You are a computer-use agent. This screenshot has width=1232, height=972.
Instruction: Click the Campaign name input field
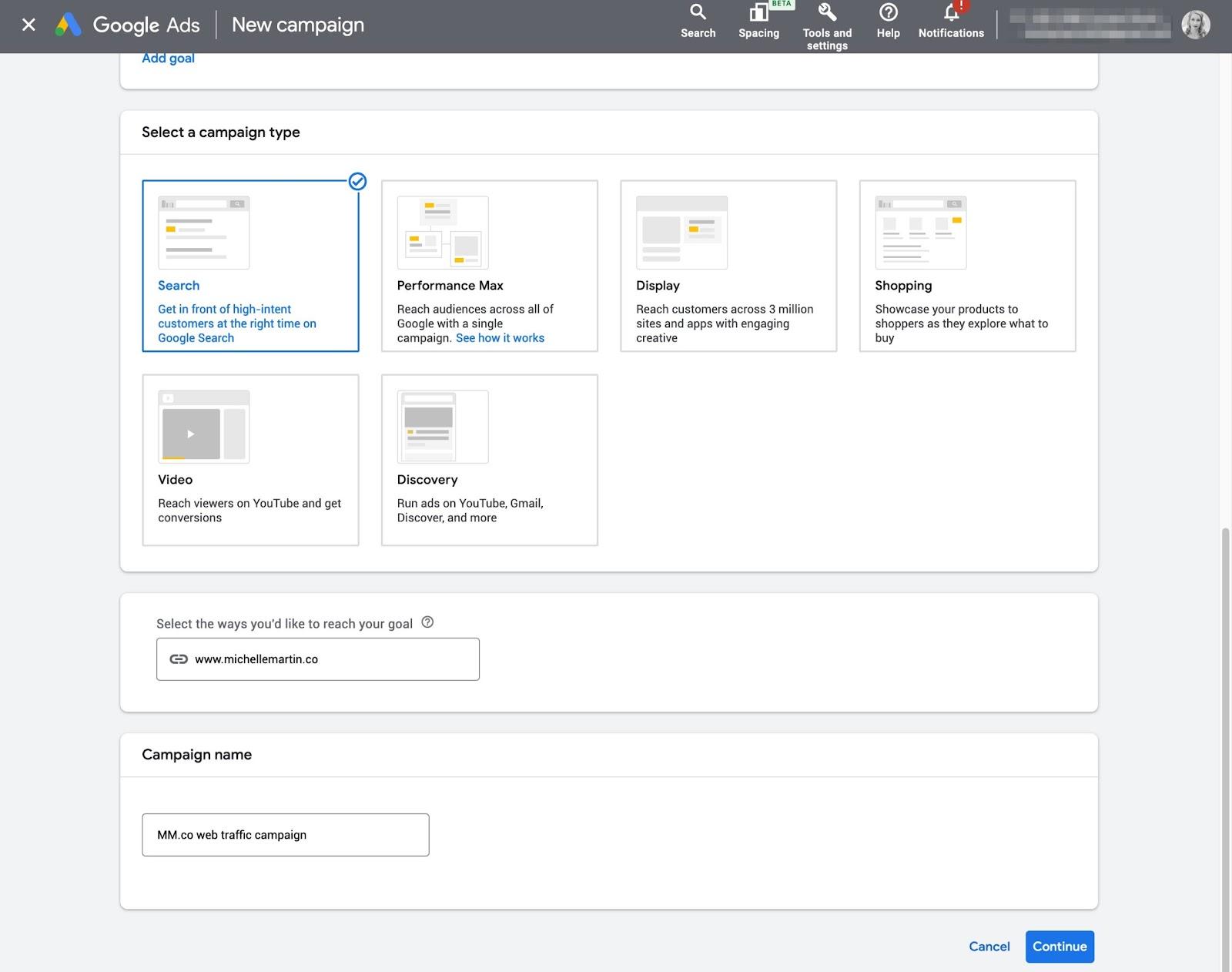pyautogui.click(x=286, y=835)
